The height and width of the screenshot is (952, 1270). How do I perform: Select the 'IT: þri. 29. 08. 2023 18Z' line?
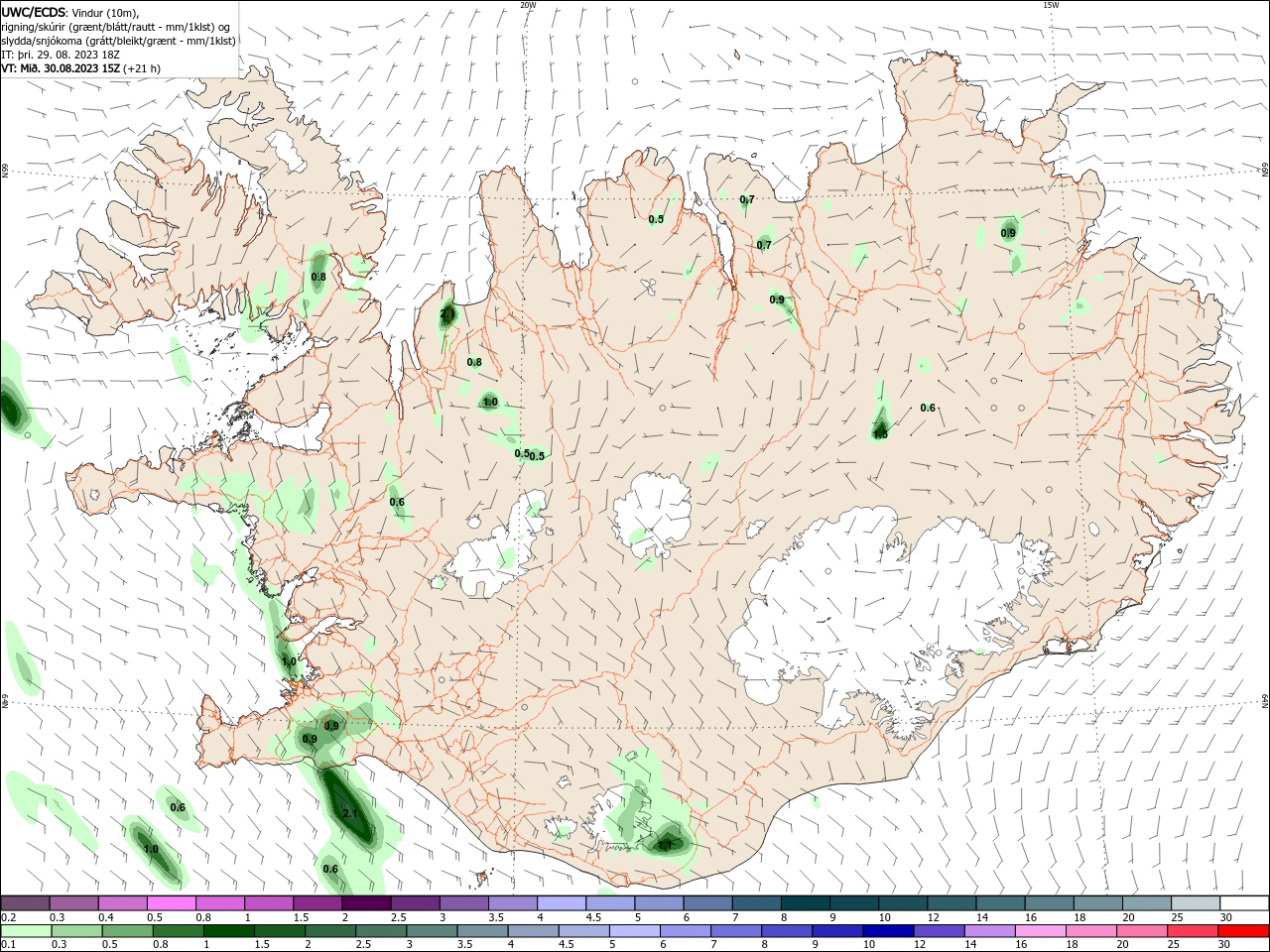[x=61, y=55]
